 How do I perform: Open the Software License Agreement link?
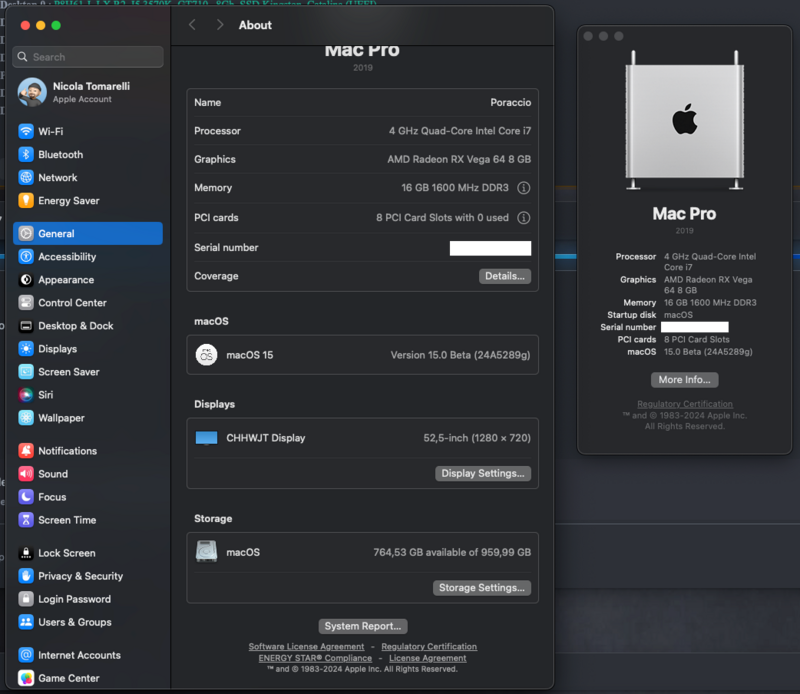pyautogui.click(x=306, y=647)
